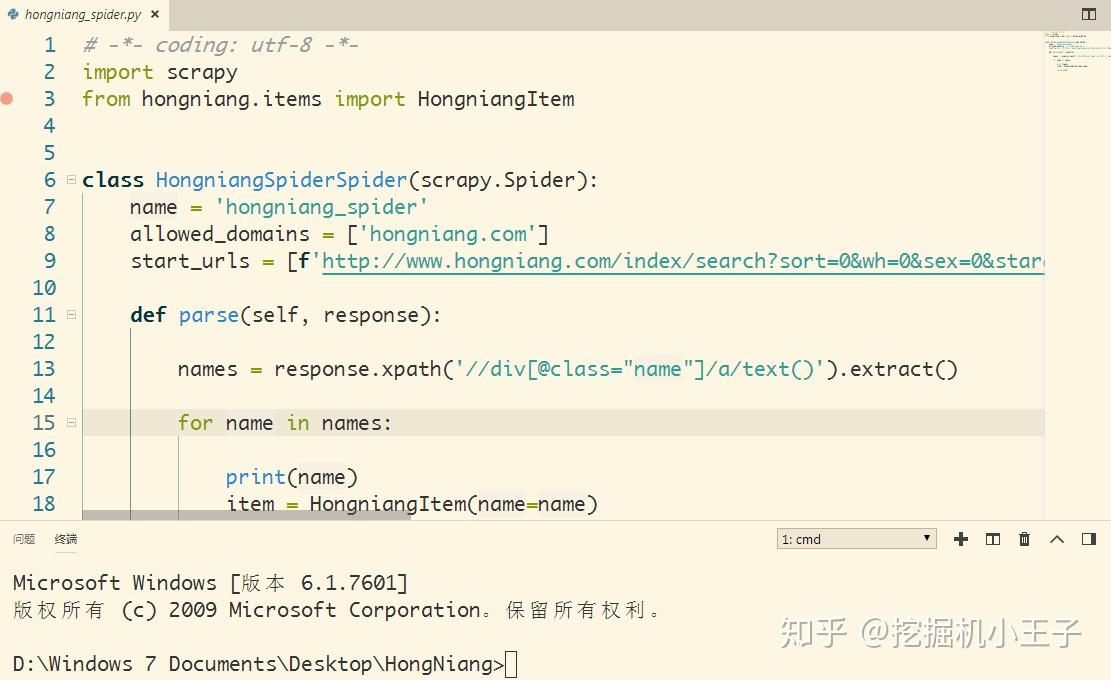Click the string 'hongniang_spider' on line 7

pos(321,207)
